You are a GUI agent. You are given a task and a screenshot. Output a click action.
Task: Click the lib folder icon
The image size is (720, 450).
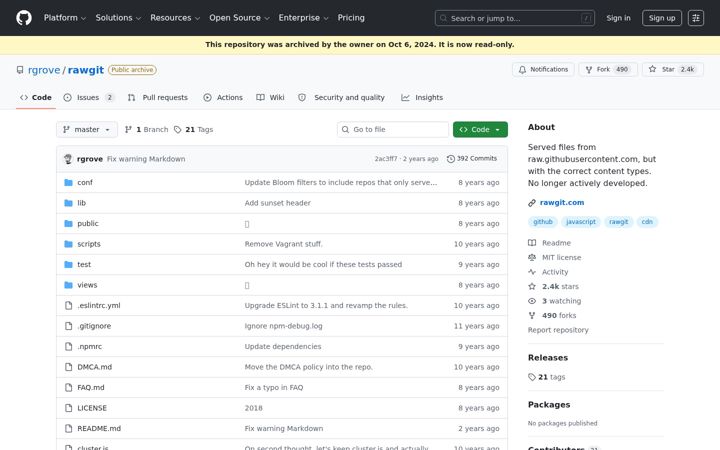pos(68,203)
